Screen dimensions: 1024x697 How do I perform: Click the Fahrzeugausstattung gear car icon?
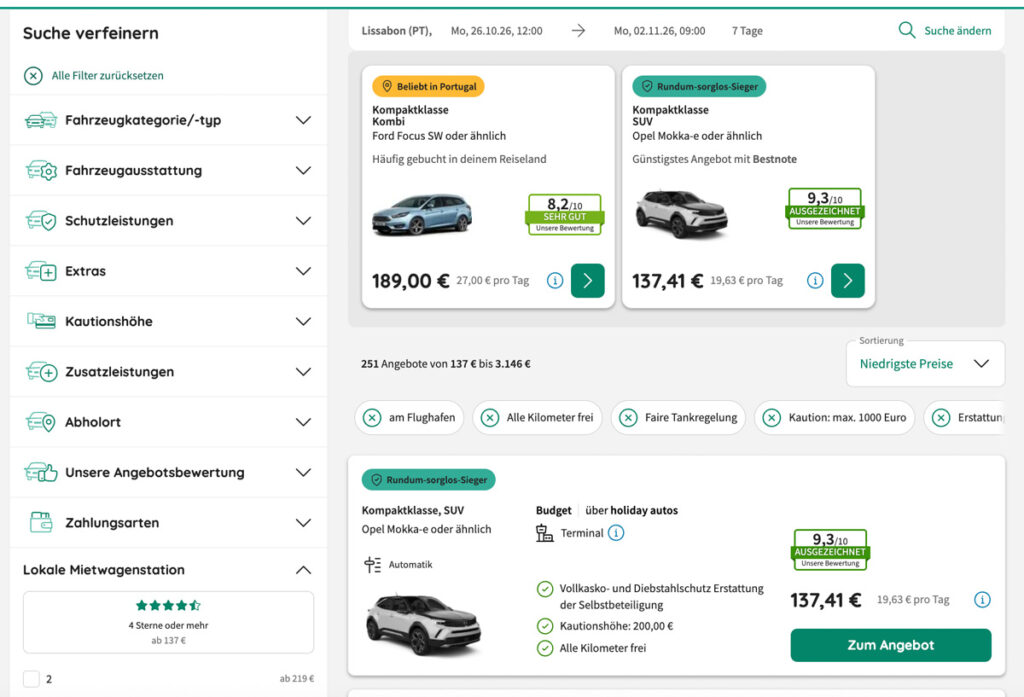point(40,170)
